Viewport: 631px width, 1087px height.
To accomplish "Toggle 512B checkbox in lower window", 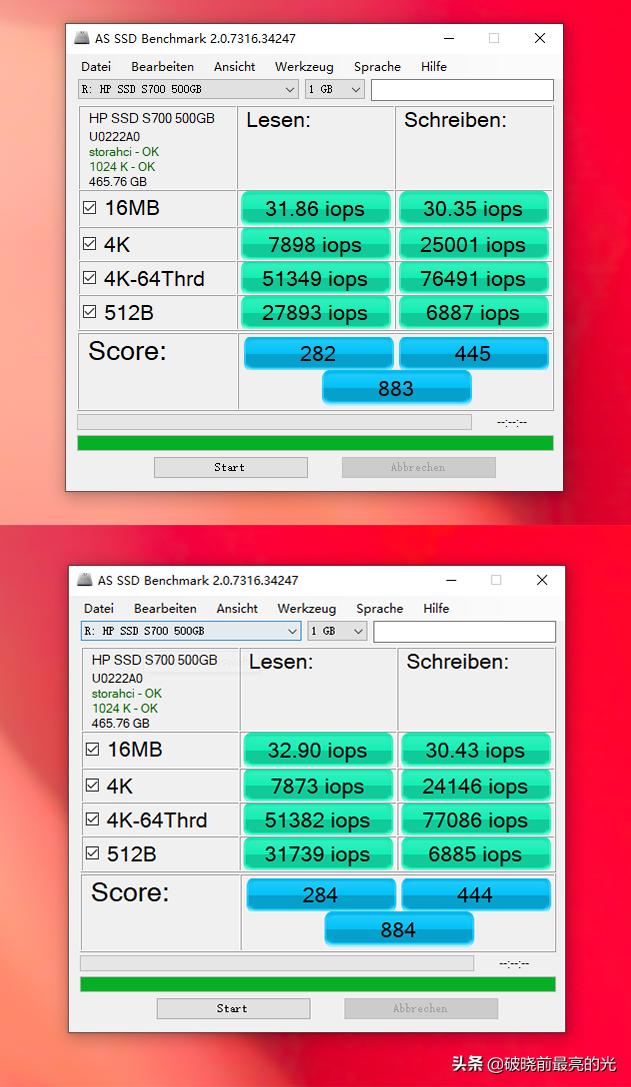I will pyautogui.click(x=92, y=853).
